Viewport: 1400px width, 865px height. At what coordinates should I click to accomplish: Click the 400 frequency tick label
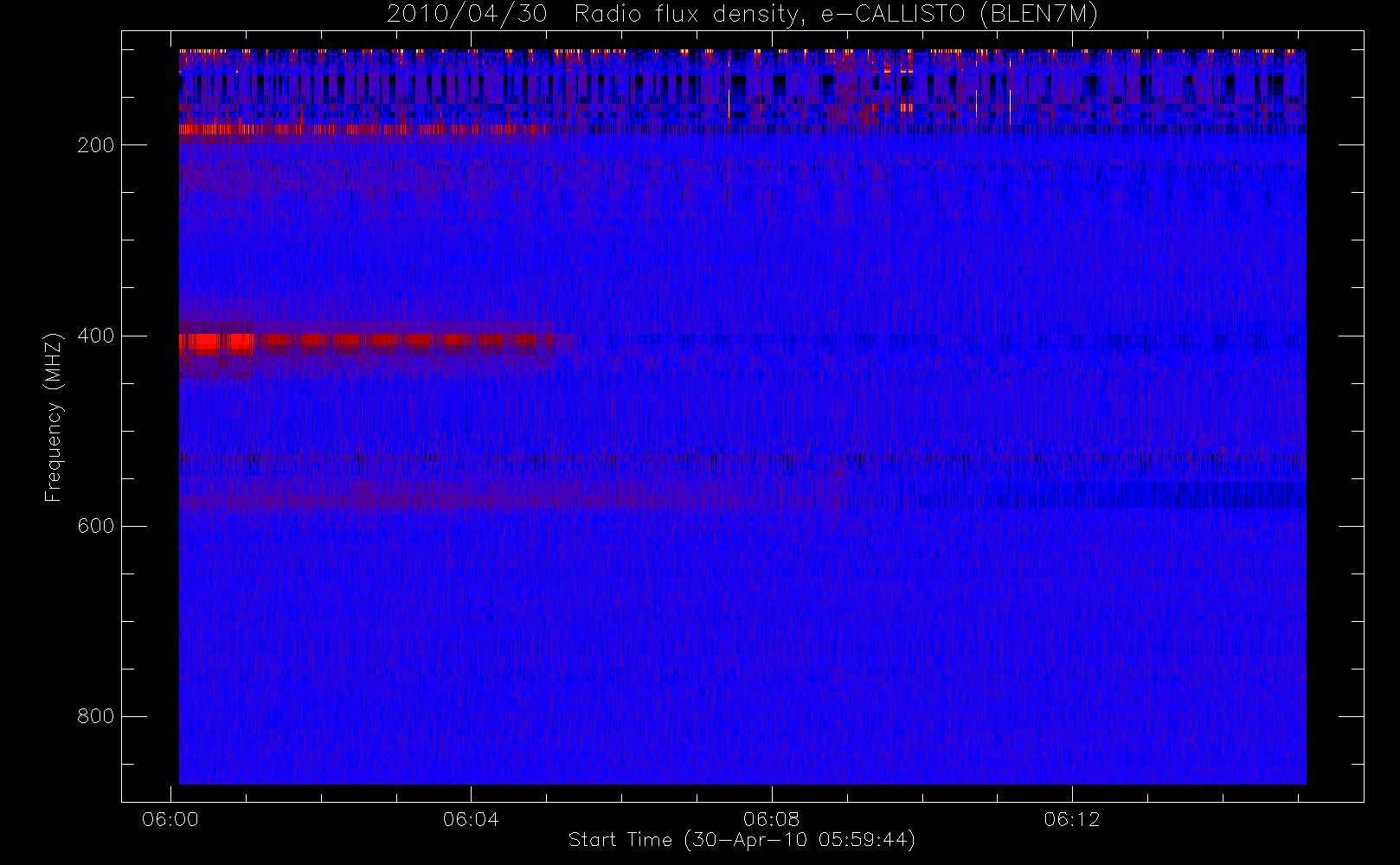pyautogui.click(x=96, y=336)
